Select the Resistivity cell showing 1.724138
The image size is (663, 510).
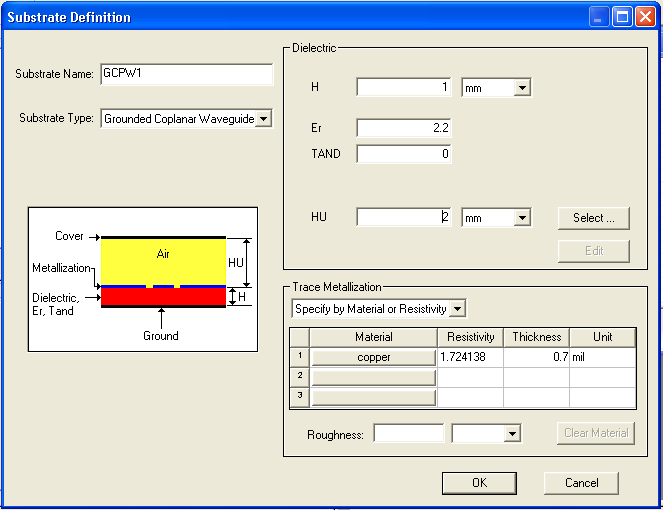(470, 357)
